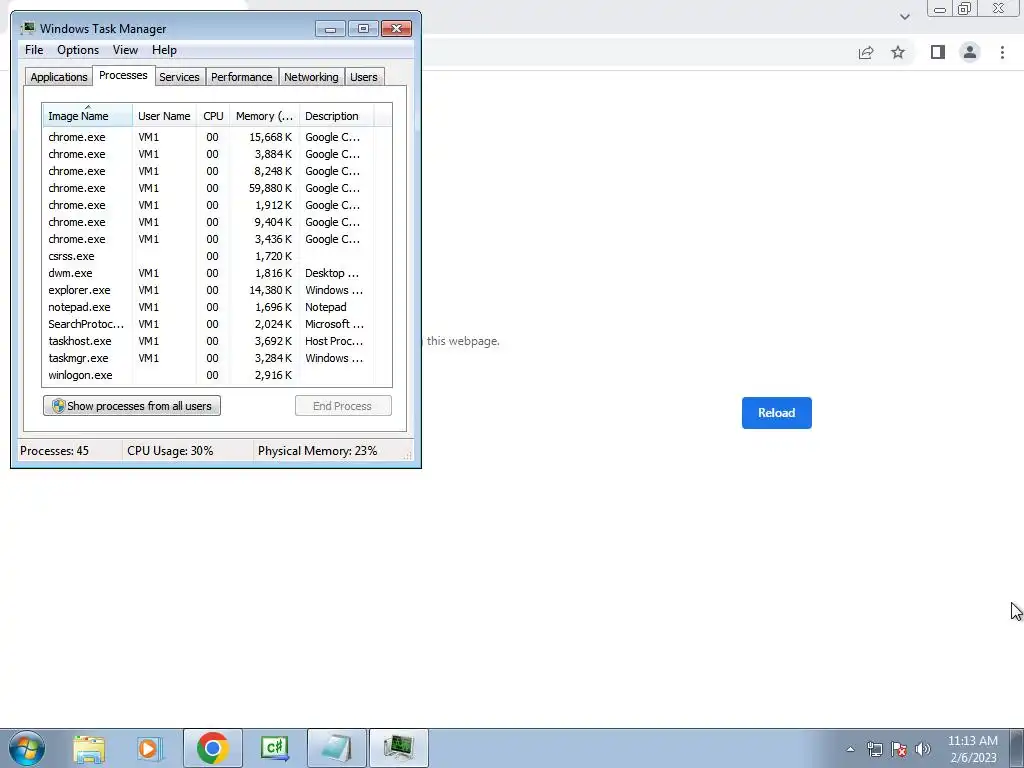Image resolution: width=1024 pixels, height=768 pixels.
Task: Select chrome.exe row using 8,248 K
Action: point(217,171)
